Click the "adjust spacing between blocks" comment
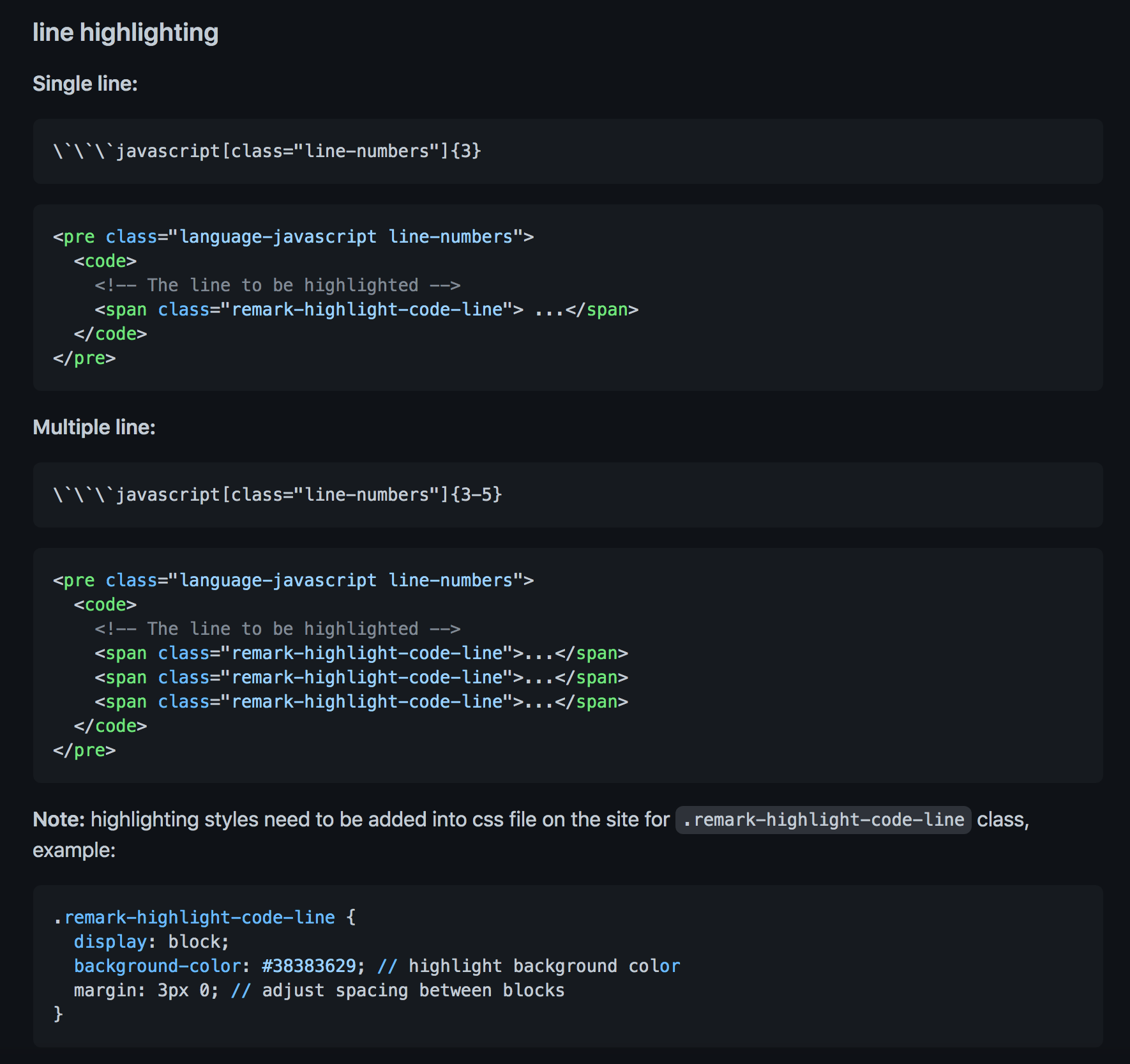The width and height of the screenshot is (1130, 1064). coord(398,990)
